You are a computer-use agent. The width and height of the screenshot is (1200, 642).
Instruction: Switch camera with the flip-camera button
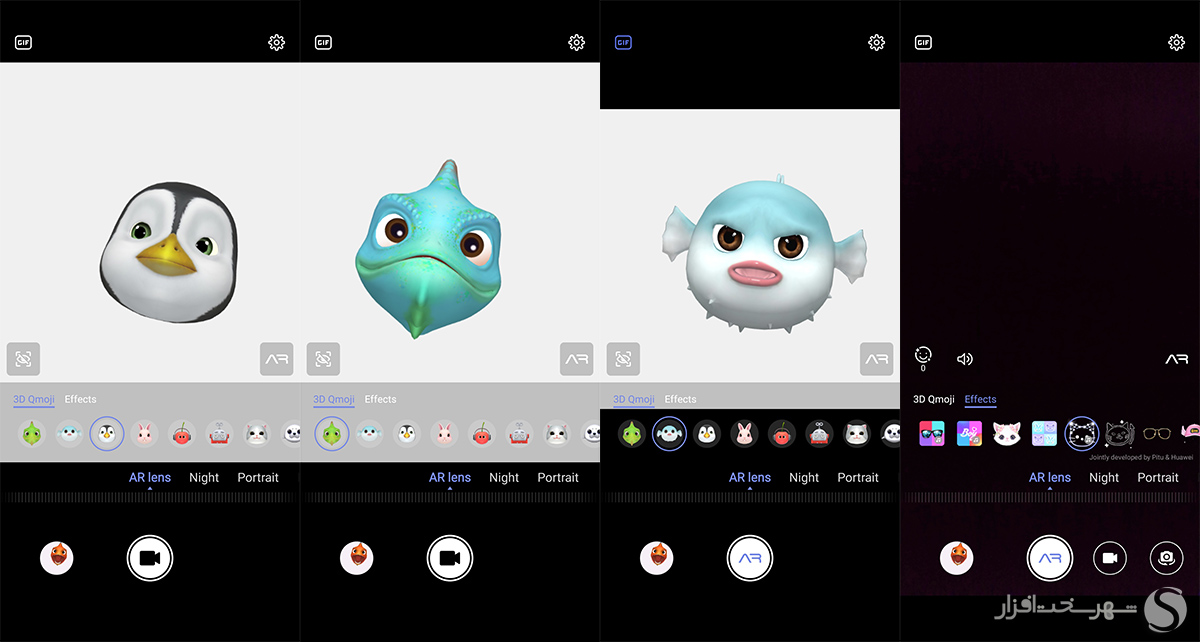coord(1166,558)
